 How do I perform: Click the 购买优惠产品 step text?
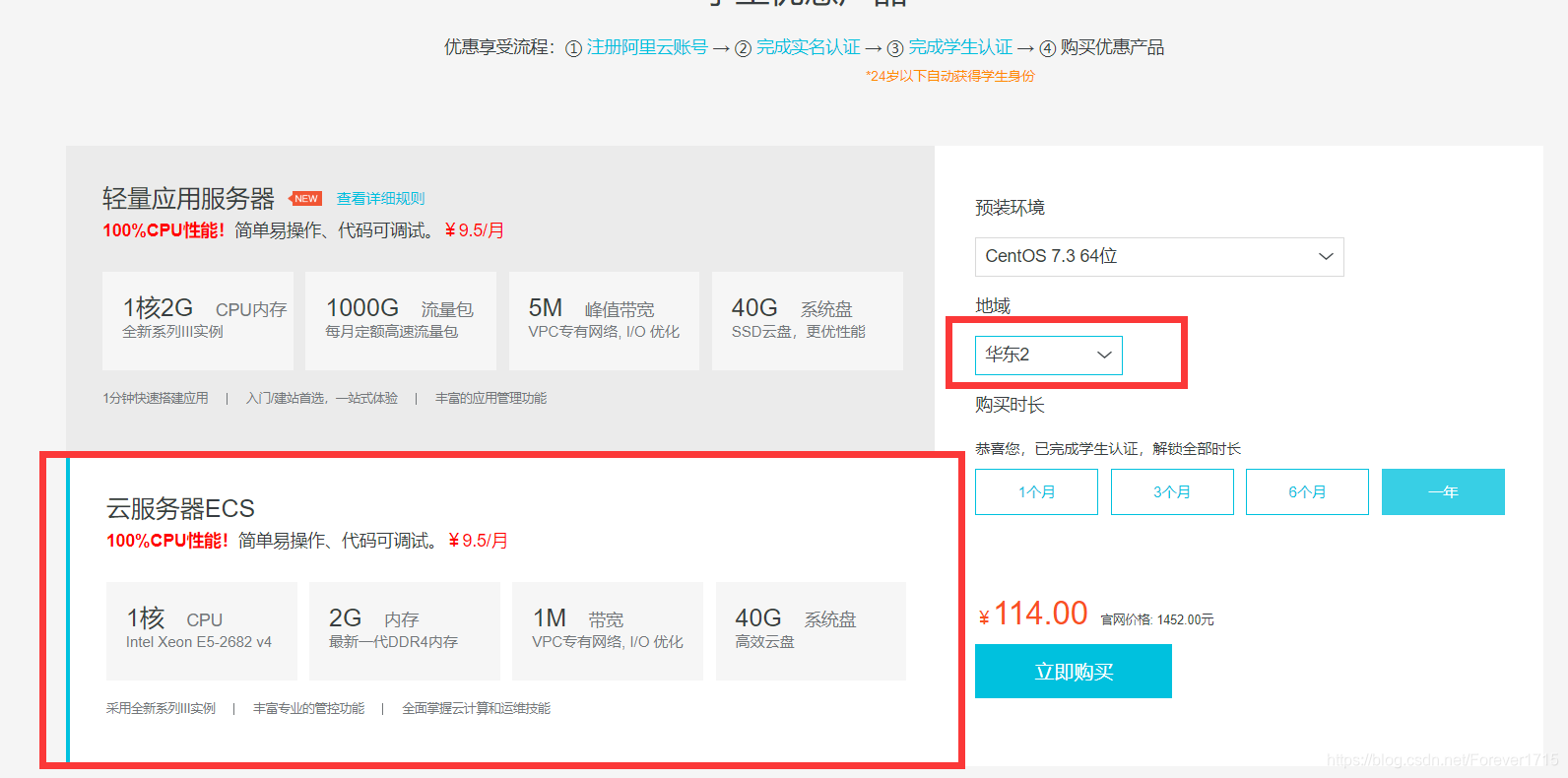pyautogui.click(x=1112, y=47)
